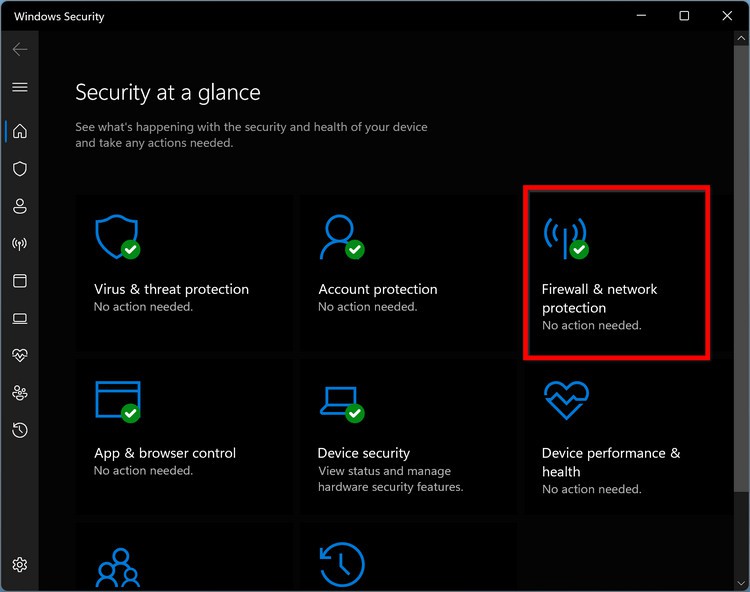Open Device performance & health heart sidebar icon

click(x=19, y=356)
